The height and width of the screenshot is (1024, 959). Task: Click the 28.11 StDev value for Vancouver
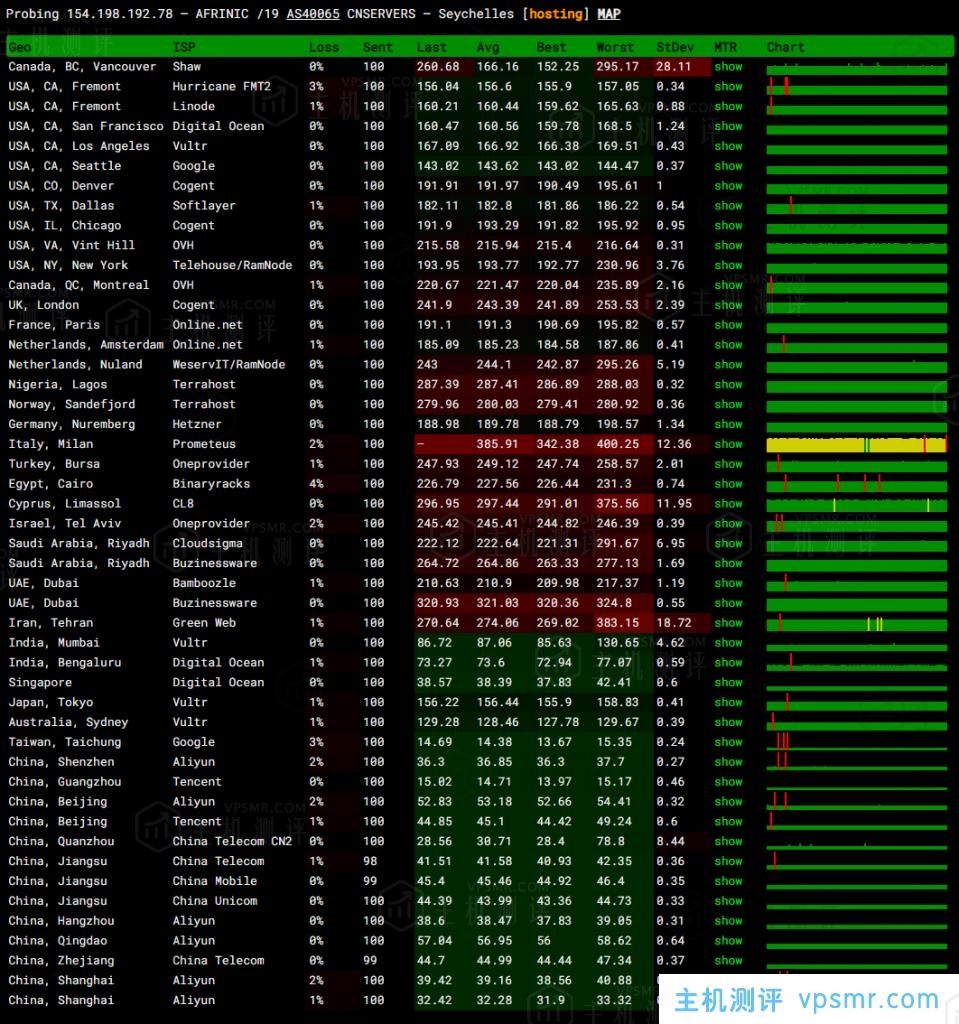tap(673, 67)
